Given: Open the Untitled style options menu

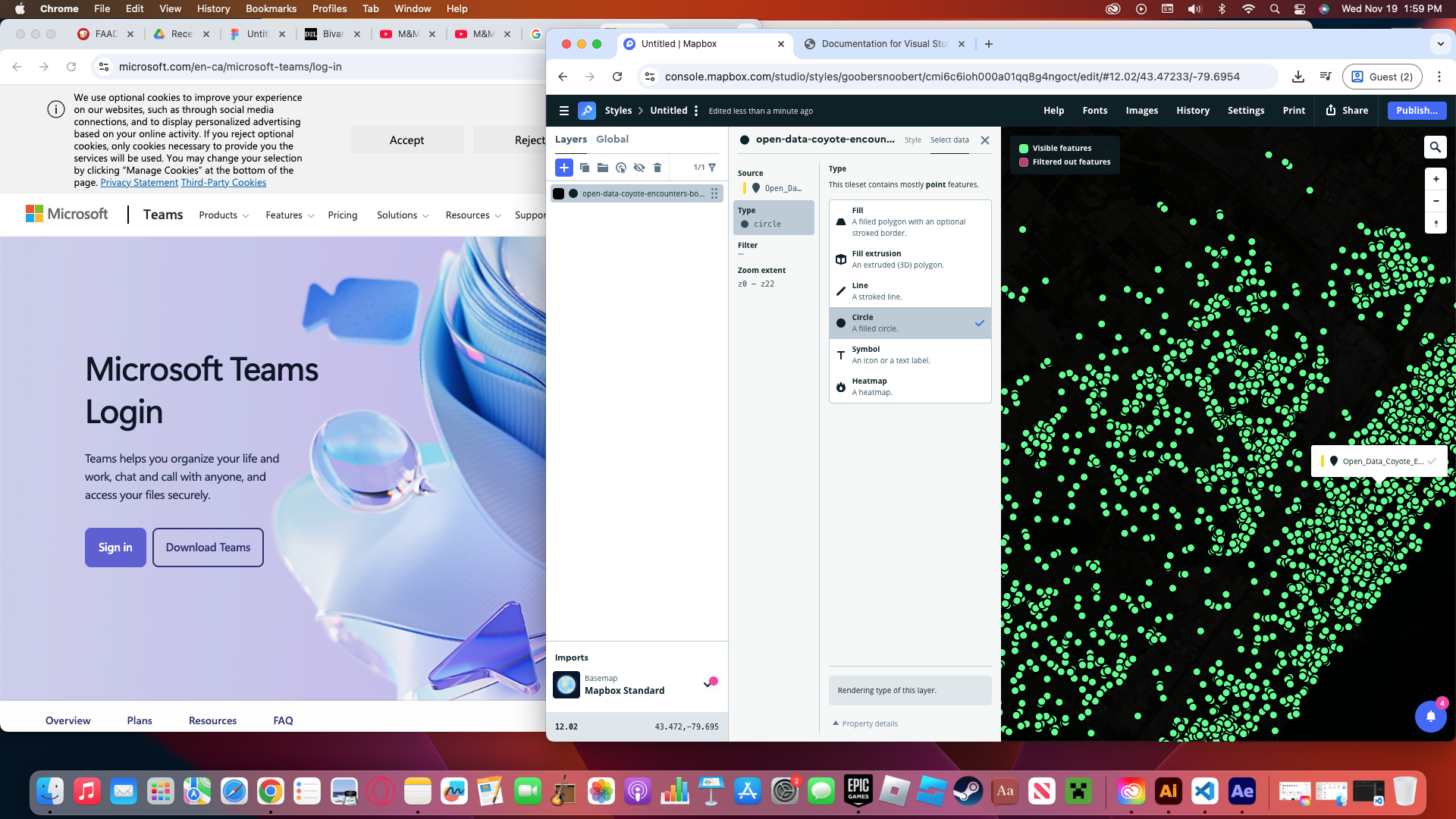Looking at the screenshot, I should 696,111.
